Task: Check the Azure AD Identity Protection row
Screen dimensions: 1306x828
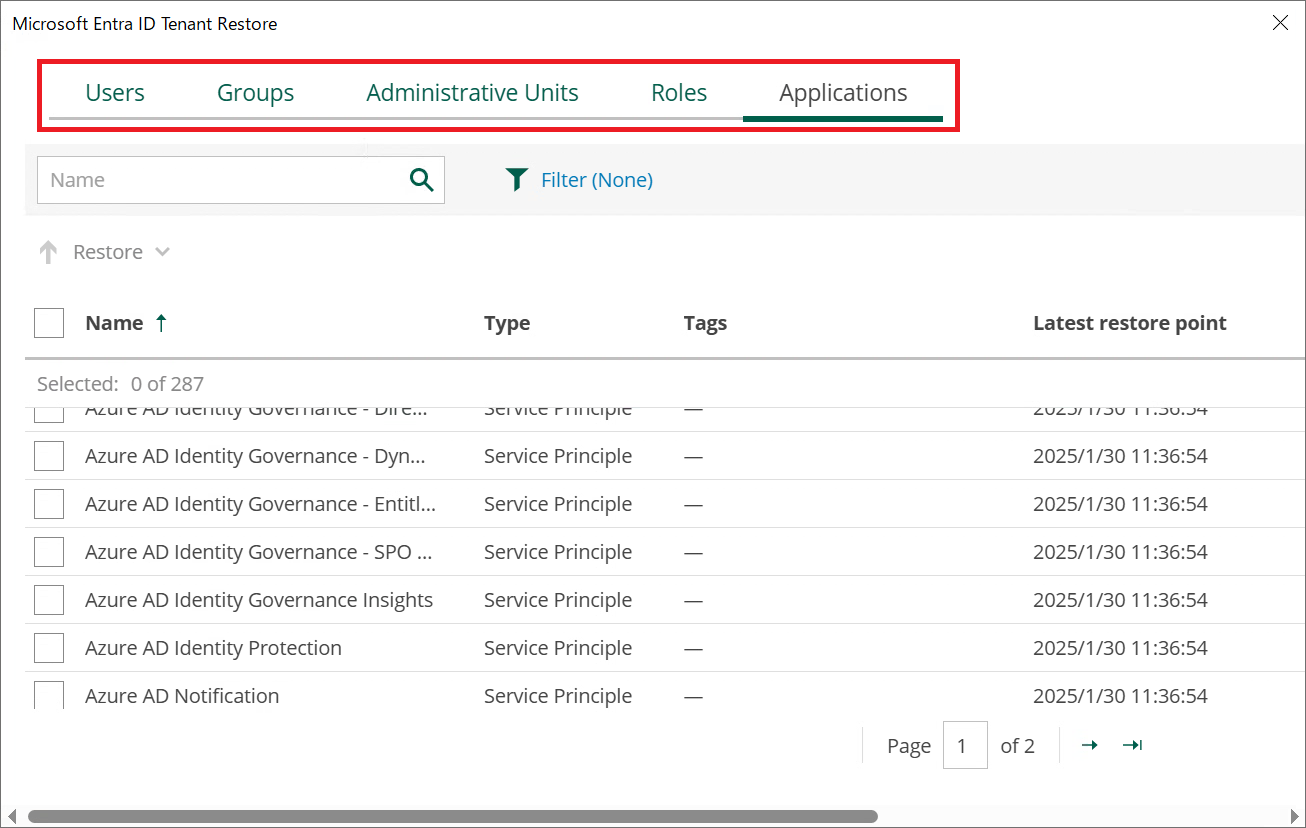Action: (49, 648)
